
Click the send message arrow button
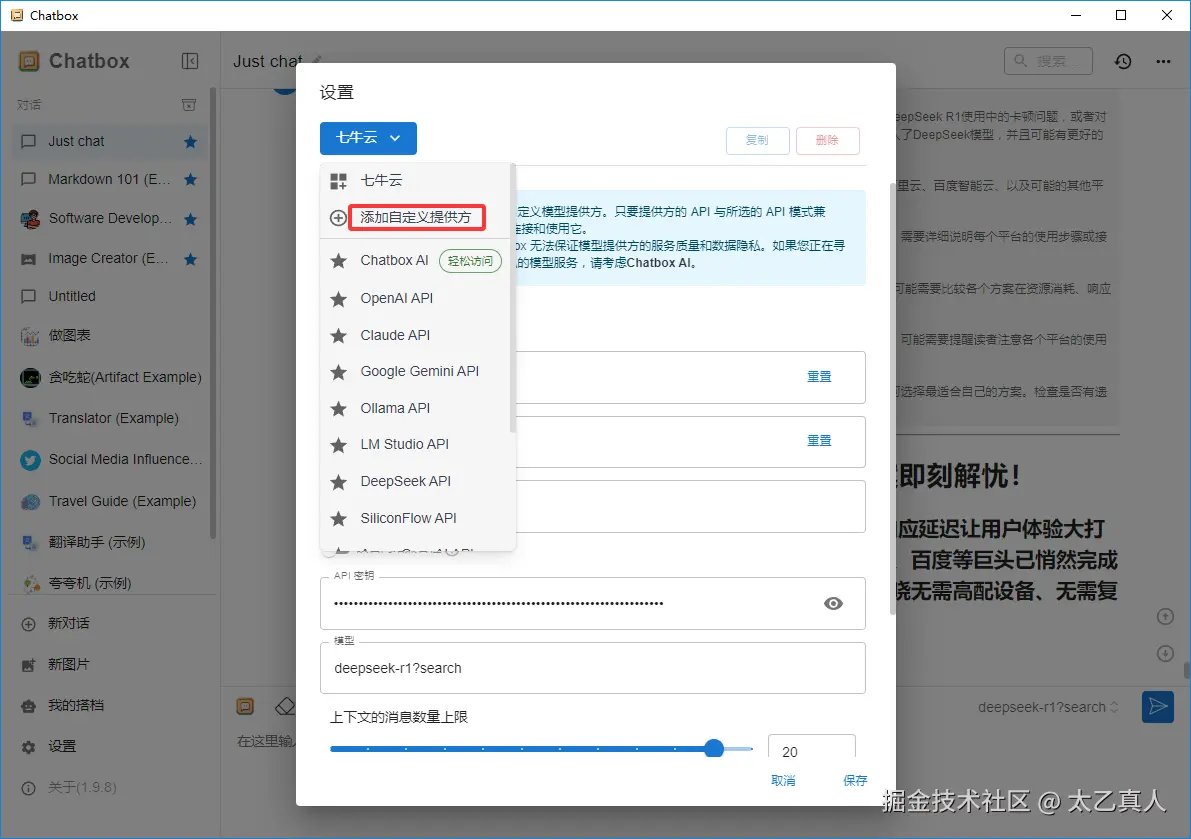1158,707
